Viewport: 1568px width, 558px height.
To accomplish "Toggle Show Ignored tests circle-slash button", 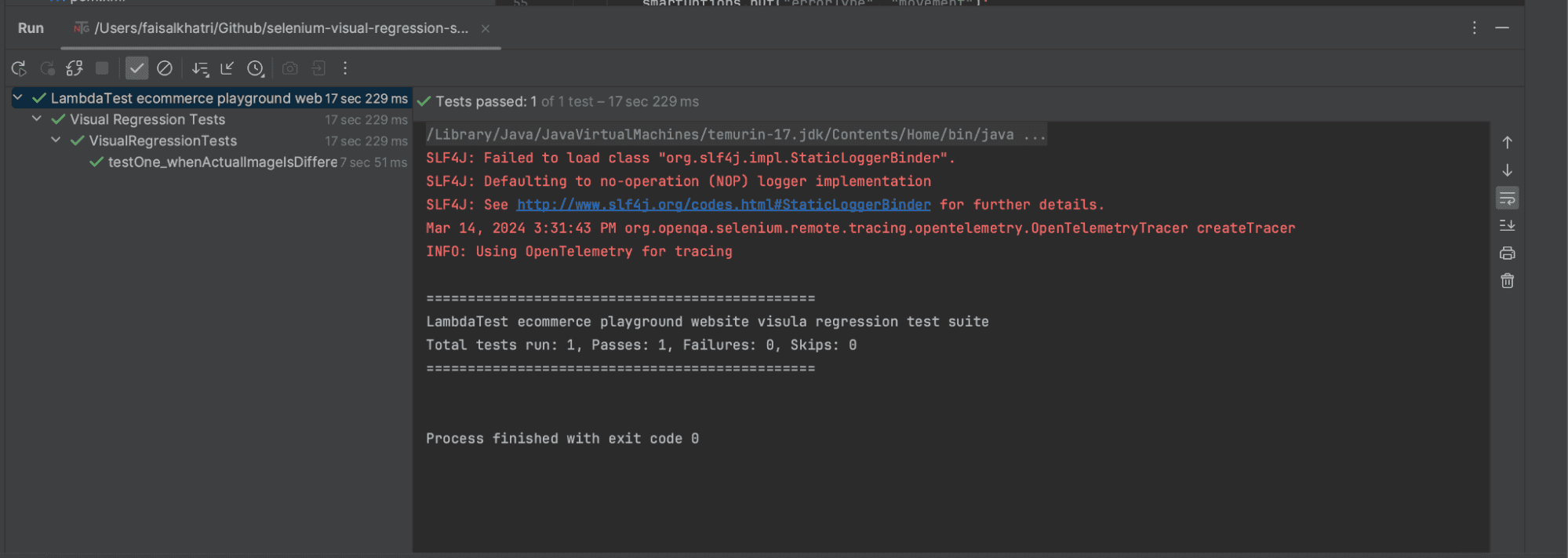I will 165,68.
